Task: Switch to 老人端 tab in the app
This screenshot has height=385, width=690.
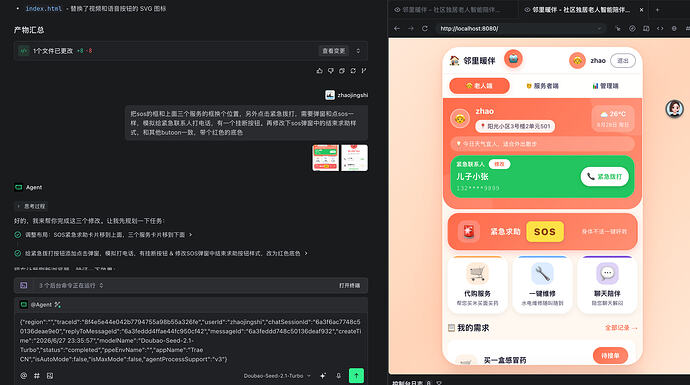Action: pos(479,86)
